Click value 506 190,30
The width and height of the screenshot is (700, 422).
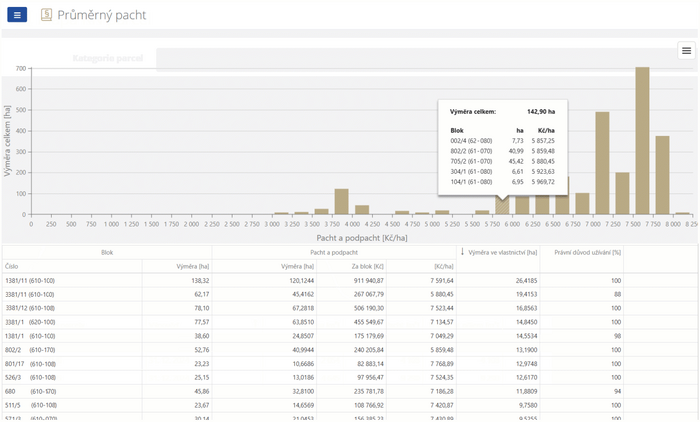tap(369, 308)
